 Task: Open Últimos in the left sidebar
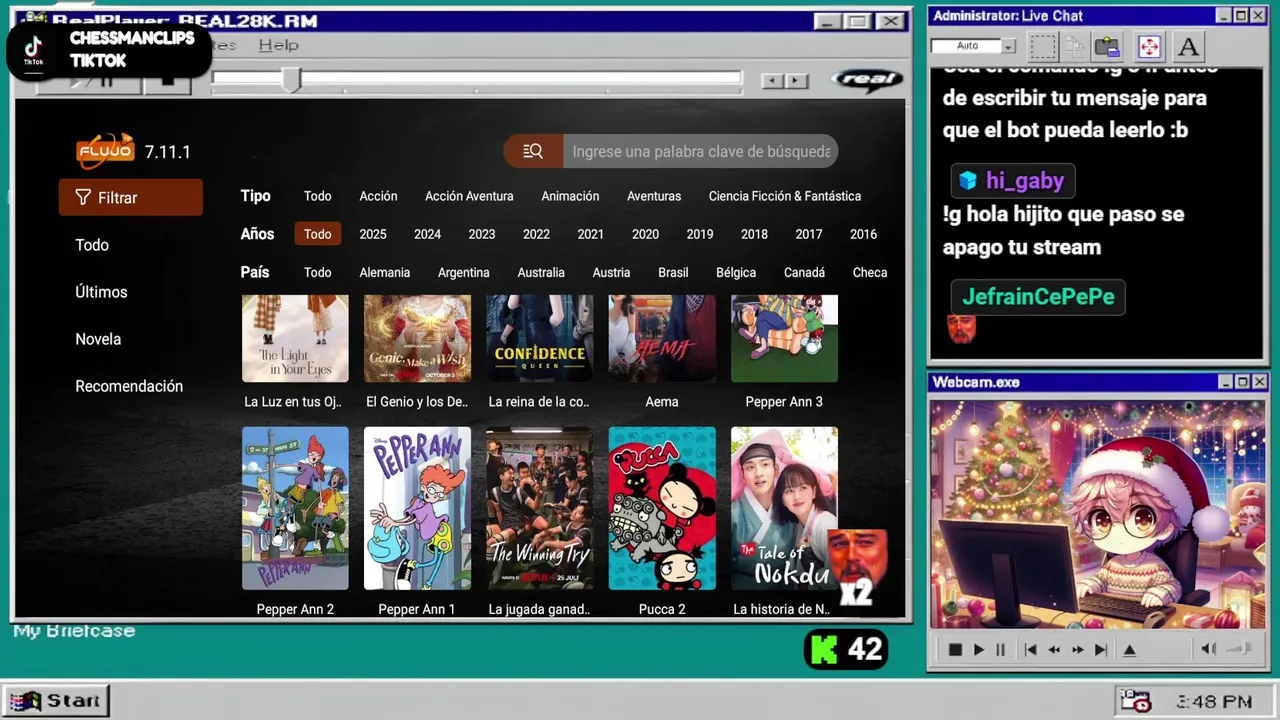pyautogui.click(x=101, y=292)
